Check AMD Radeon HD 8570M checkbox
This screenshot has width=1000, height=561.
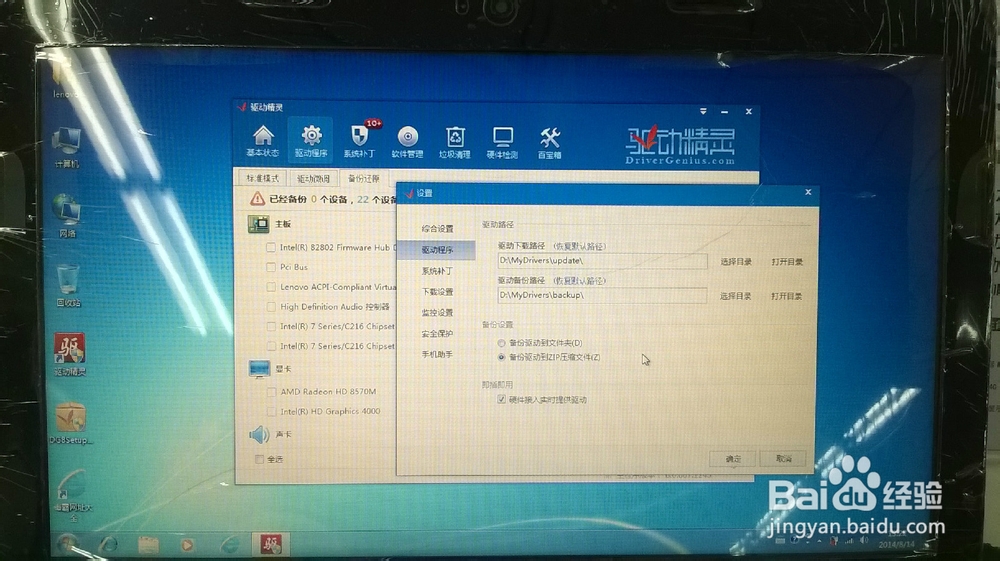pos(271,391)
